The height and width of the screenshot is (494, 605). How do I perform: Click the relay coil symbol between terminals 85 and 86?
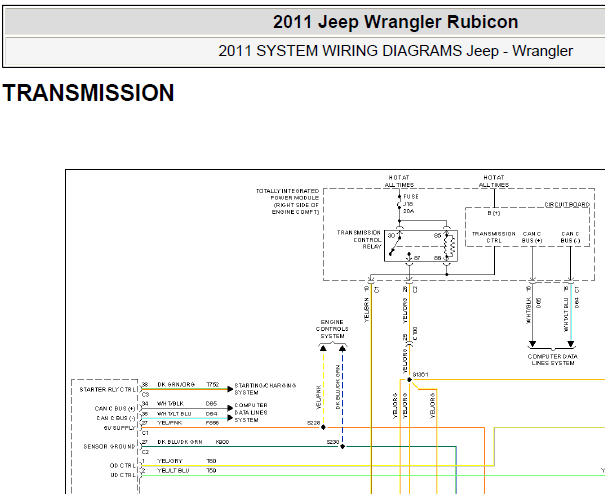tap(450, 245)
